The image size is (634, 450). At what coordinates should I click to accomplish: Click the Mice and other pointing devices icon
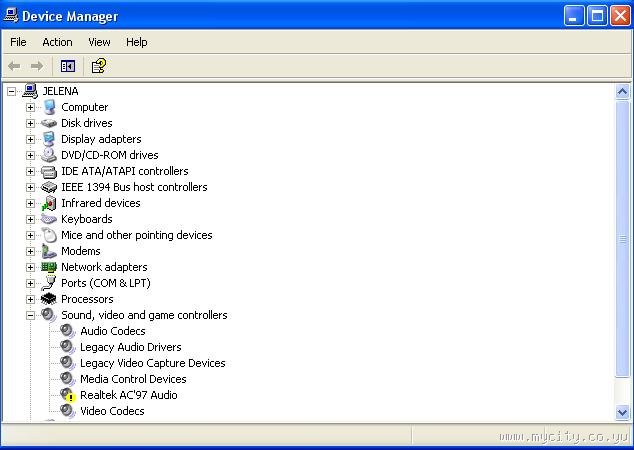49,235
